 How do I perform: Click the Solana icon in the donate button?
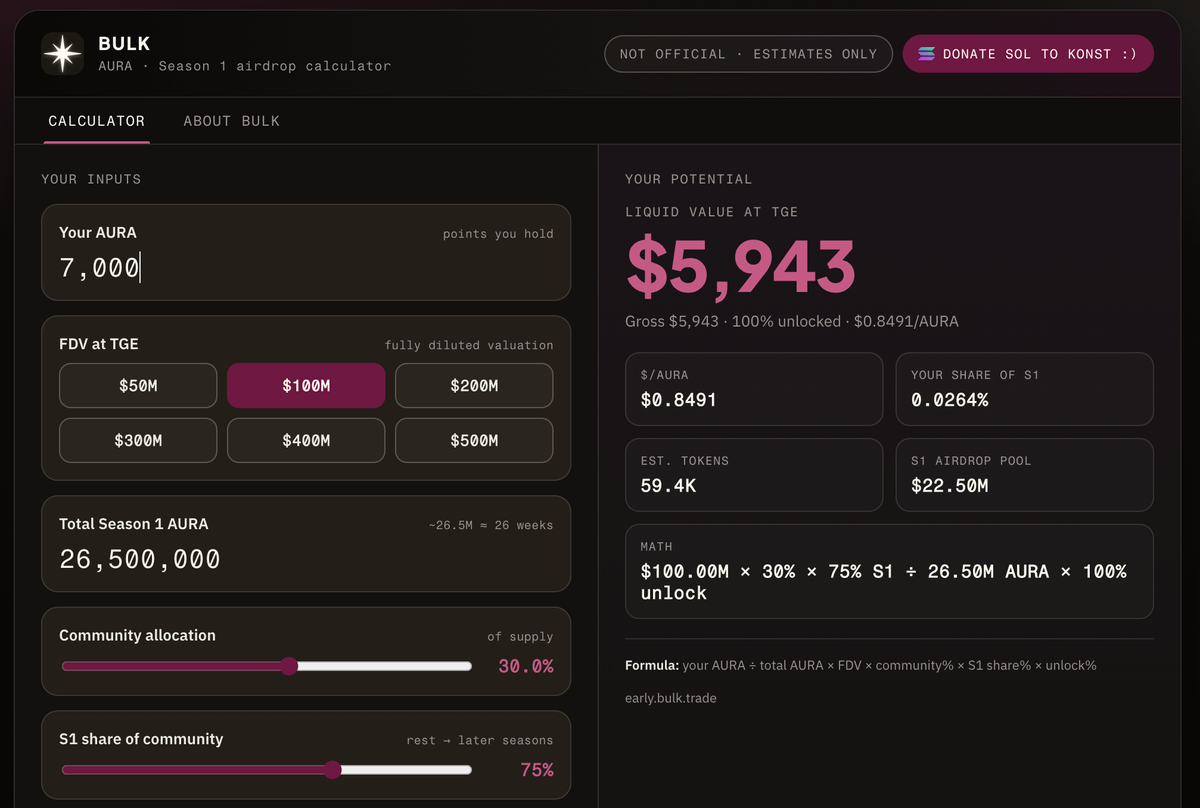click(926, 54)
